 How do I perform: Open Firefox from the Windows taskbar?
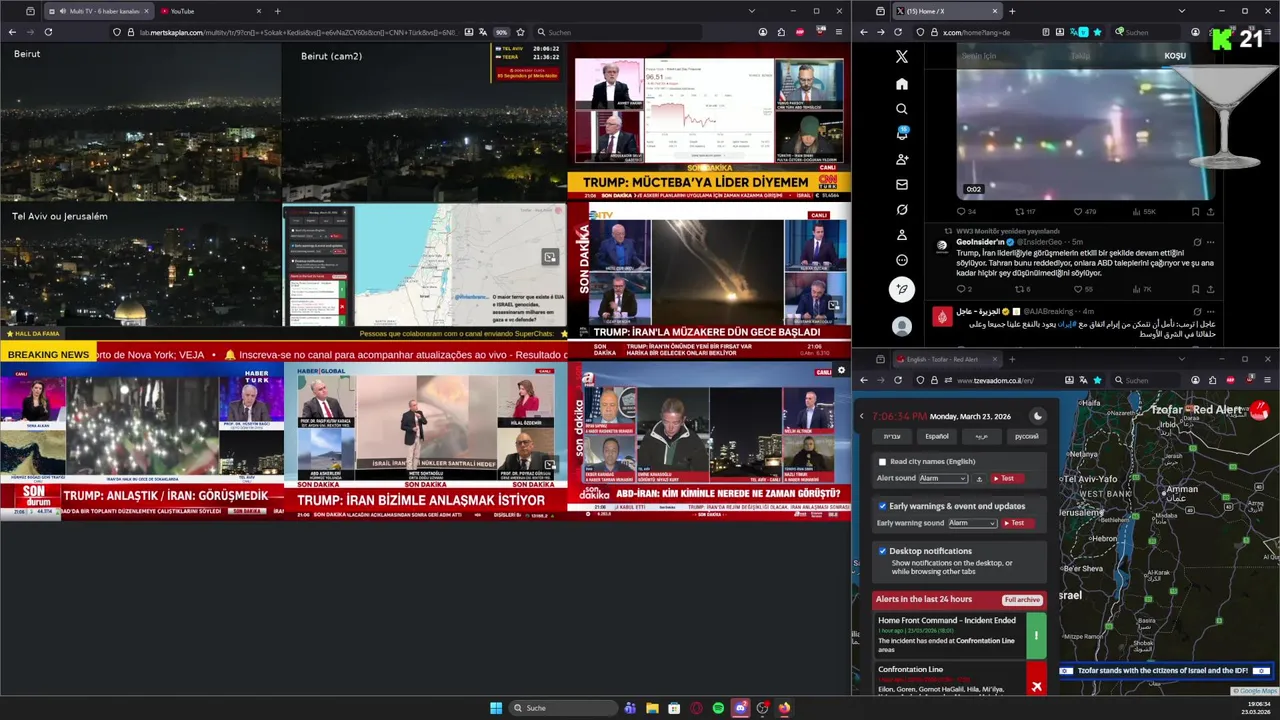pyautogui.click(x=784, y=708)
